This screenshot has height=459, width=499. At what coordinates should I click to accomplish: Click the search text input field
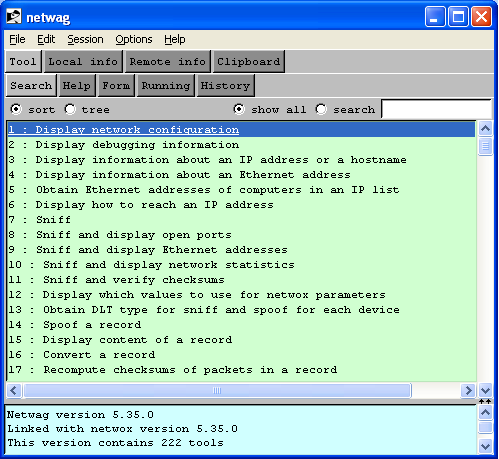click(x=436, y=109)
